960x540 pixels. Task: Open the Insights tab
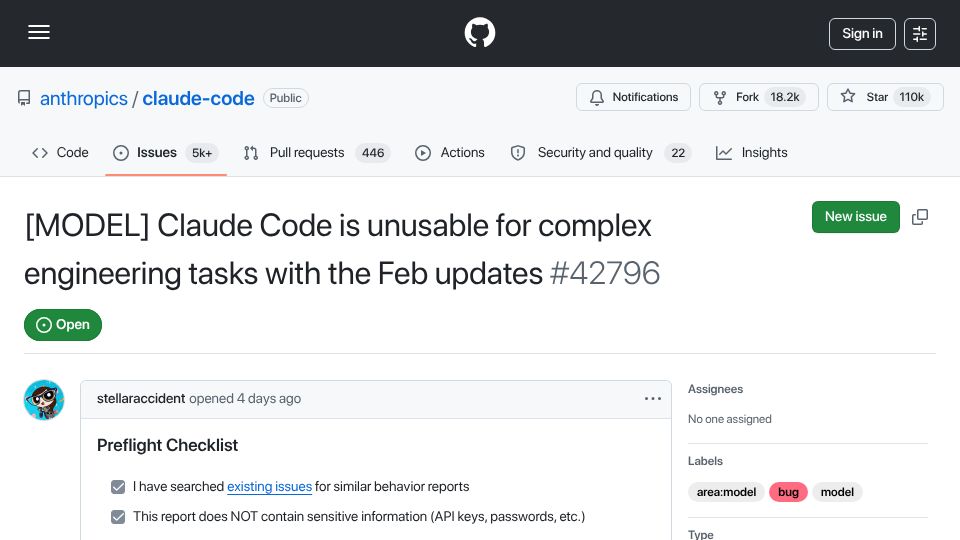751,152
